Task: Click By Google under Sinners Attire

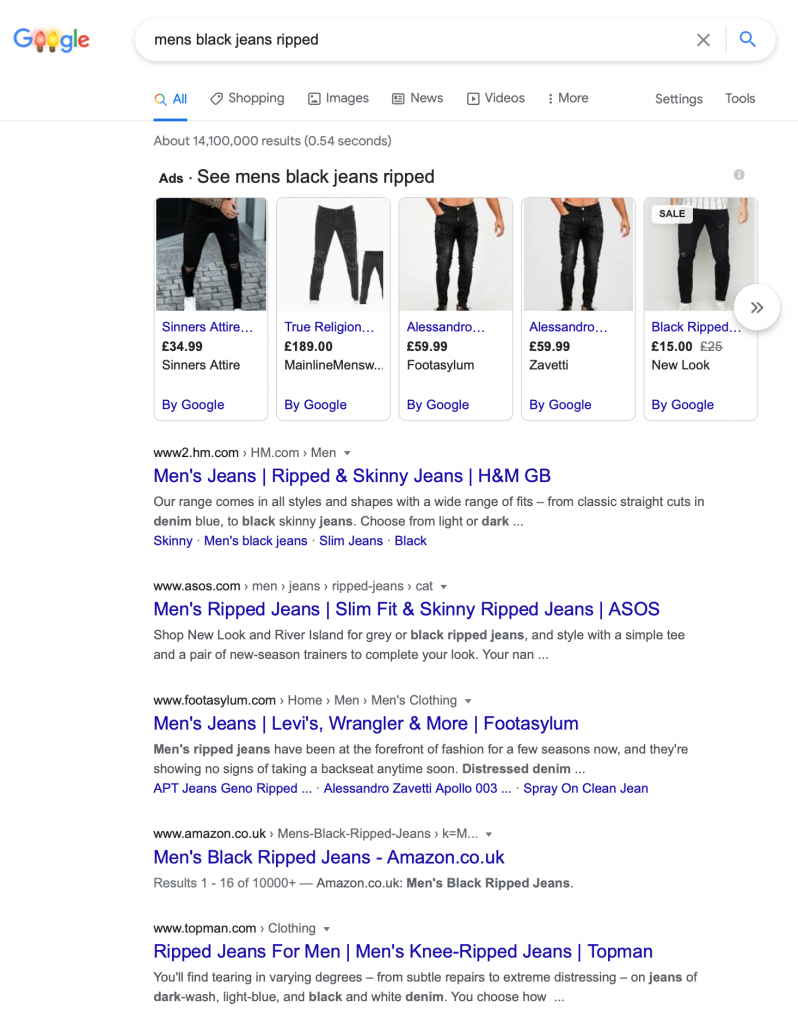Action: (x=193, y=405)
